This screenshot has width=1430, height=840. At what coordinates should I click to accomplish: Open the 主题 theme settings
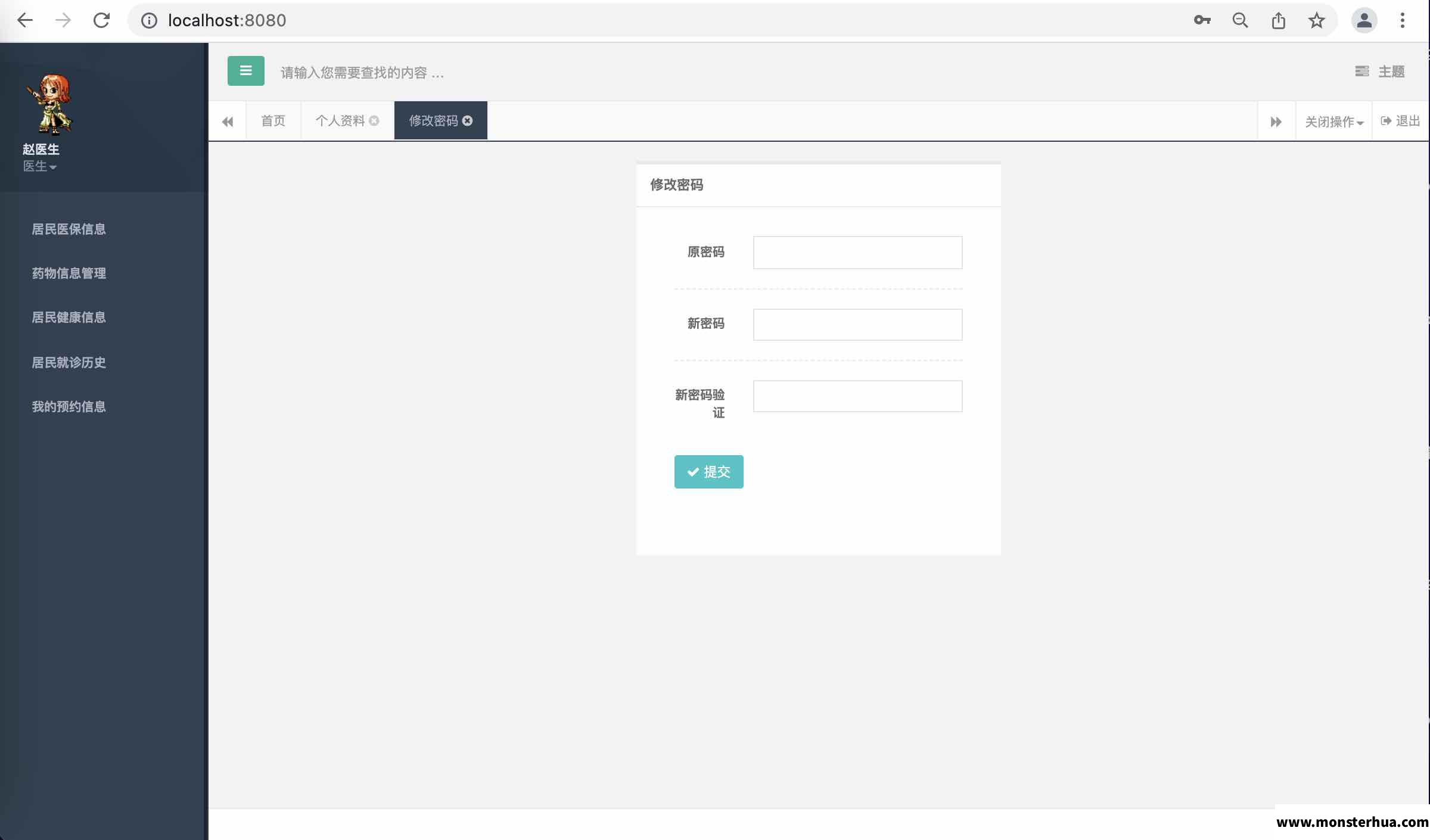1380,71
